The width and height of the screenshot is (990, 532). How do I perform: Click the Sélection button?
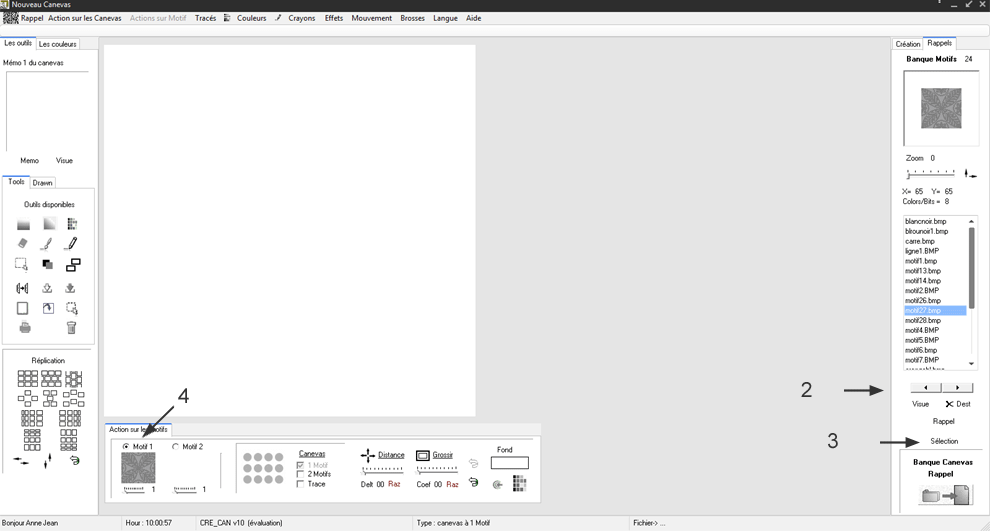[x=943, y=441]
